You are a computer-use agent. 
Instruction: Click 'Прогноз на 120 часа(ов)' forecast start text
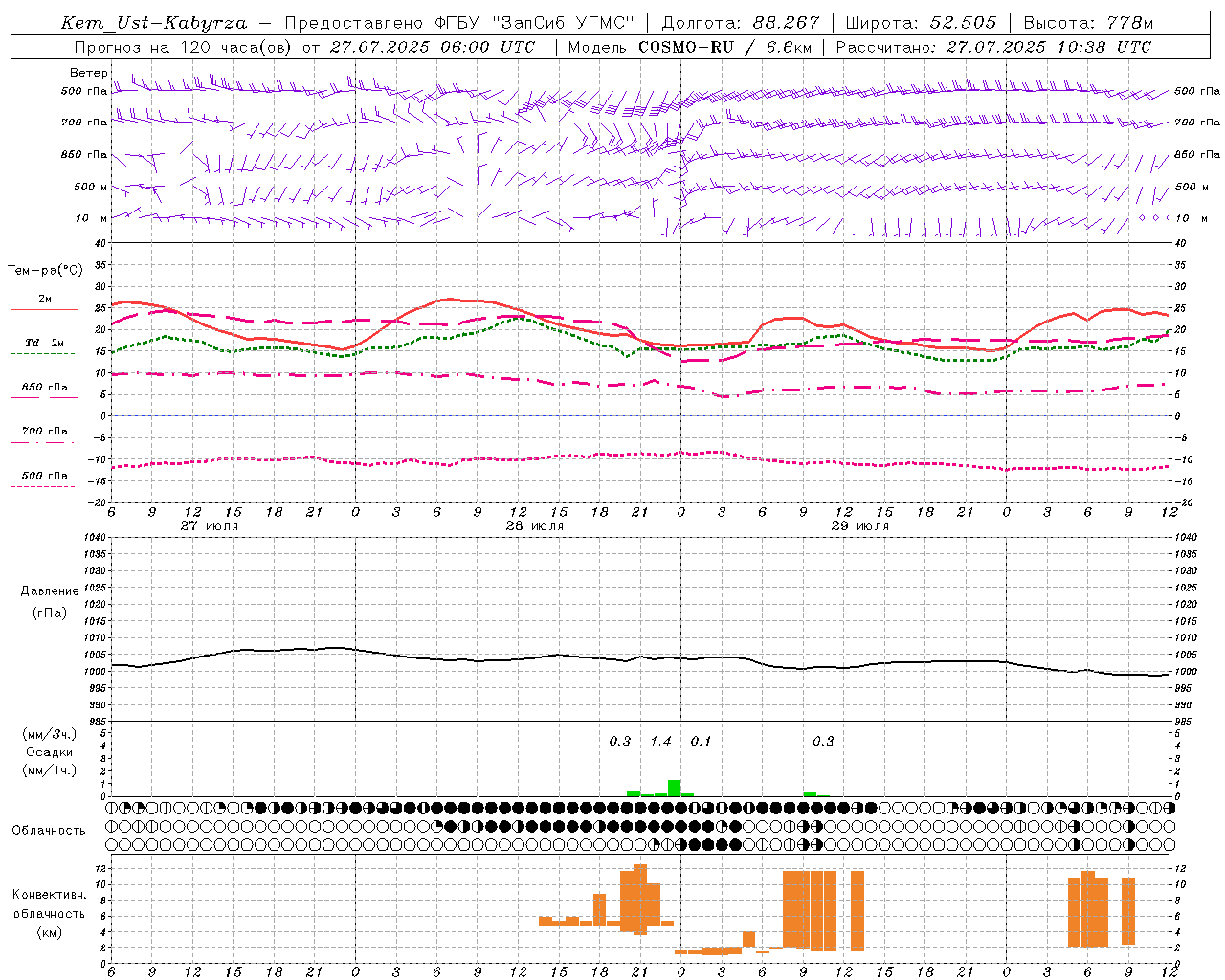coord(185,47)
